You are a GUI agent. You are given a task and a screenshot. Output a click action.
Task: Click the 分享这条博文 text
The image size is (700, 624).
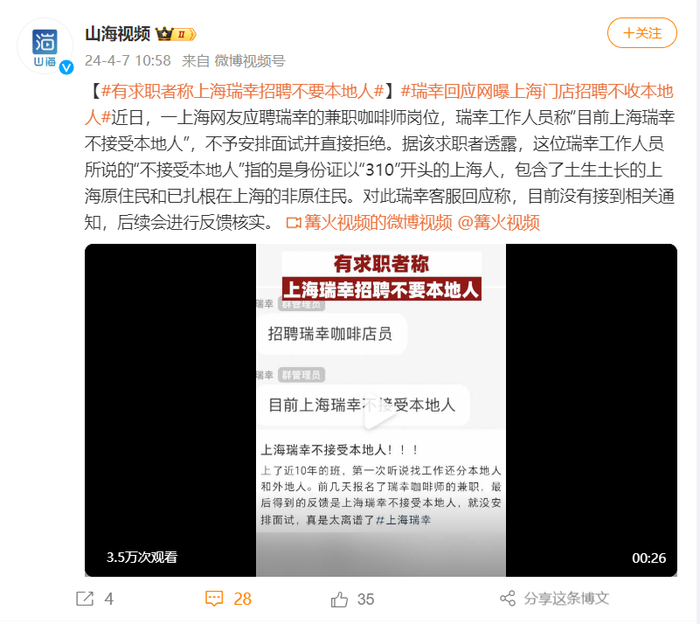(567, 599)
